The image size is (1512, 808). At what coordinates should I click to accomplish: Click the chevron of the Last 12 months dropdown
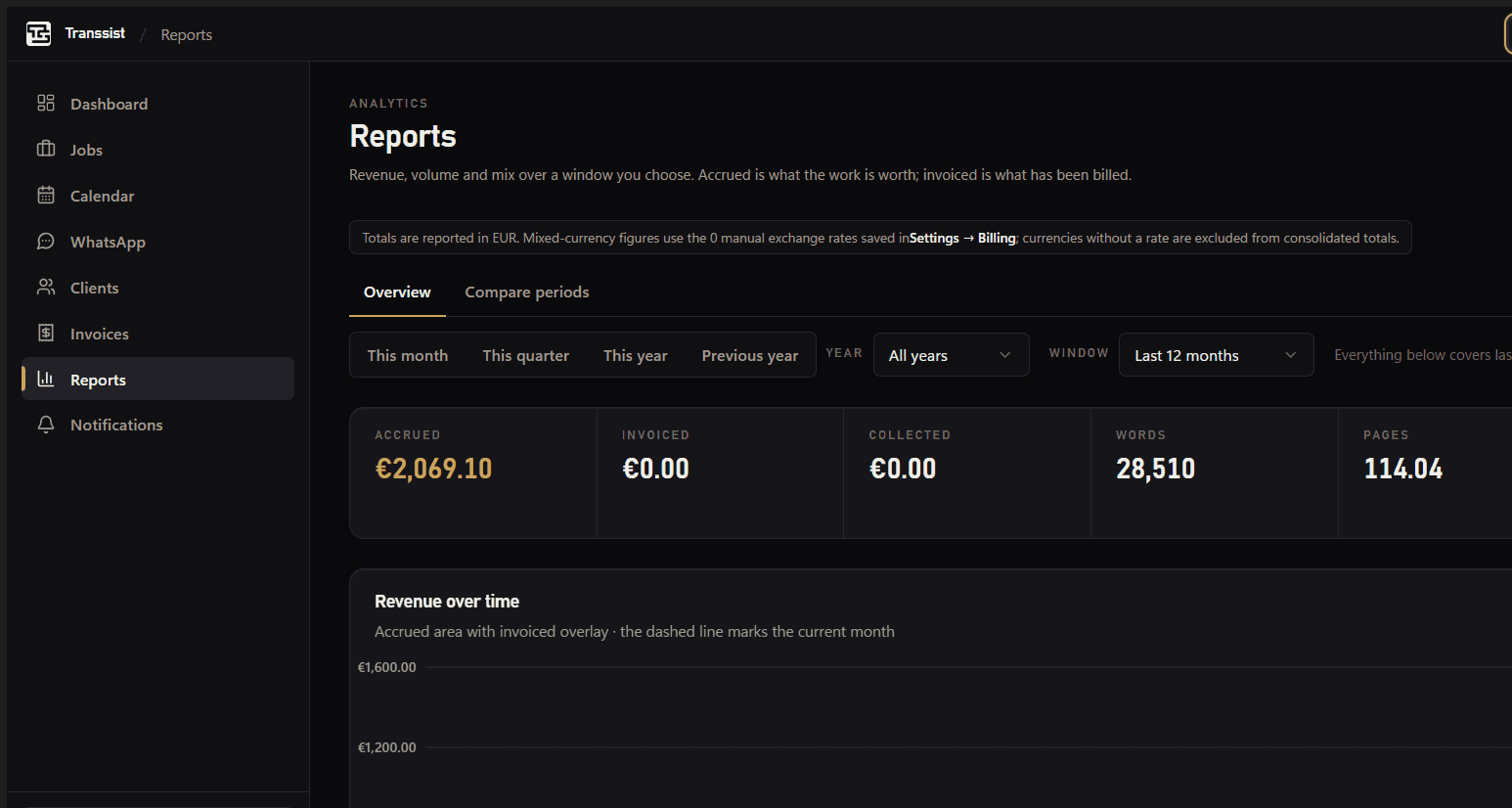coord(1290,355)
